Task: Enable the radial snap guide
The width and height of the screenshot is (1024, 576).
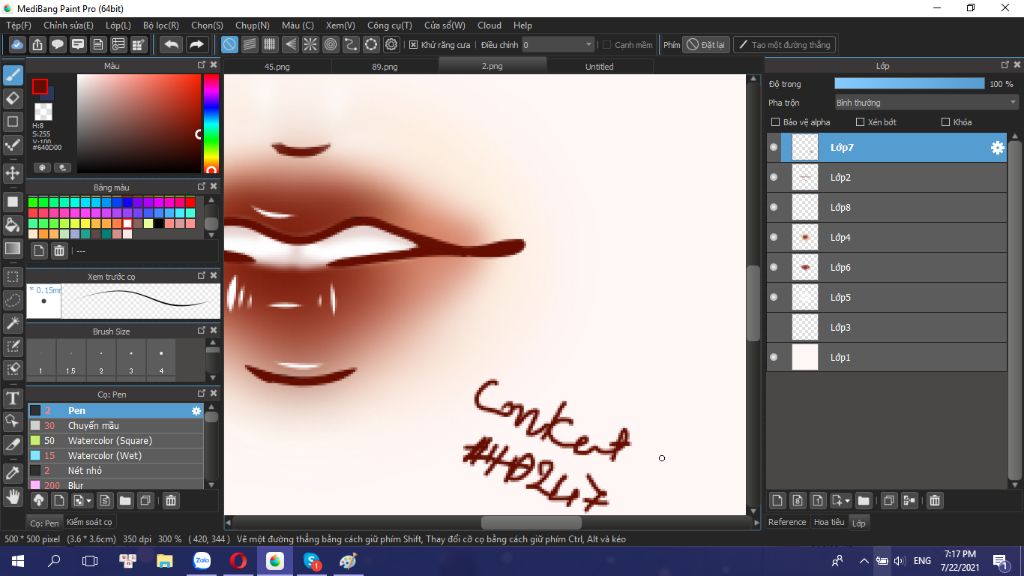Action: [310, 44]
